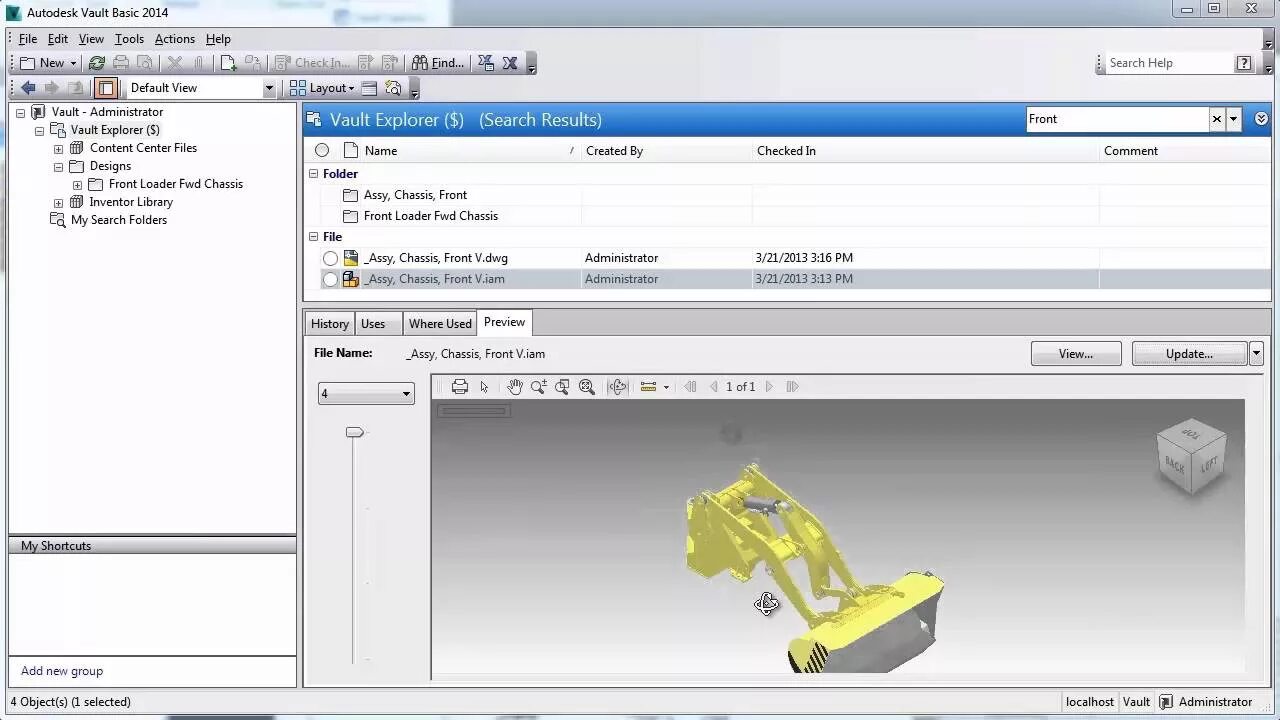Open the Help menu

pos(218,39)
